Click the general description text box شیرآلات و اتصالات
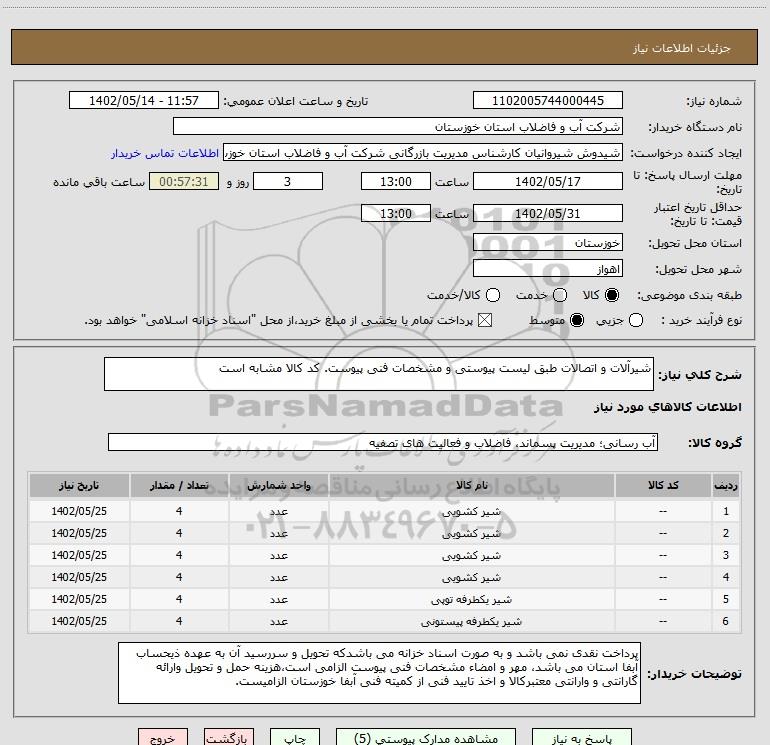Screen dimensions: 770x745 point(379,374)
